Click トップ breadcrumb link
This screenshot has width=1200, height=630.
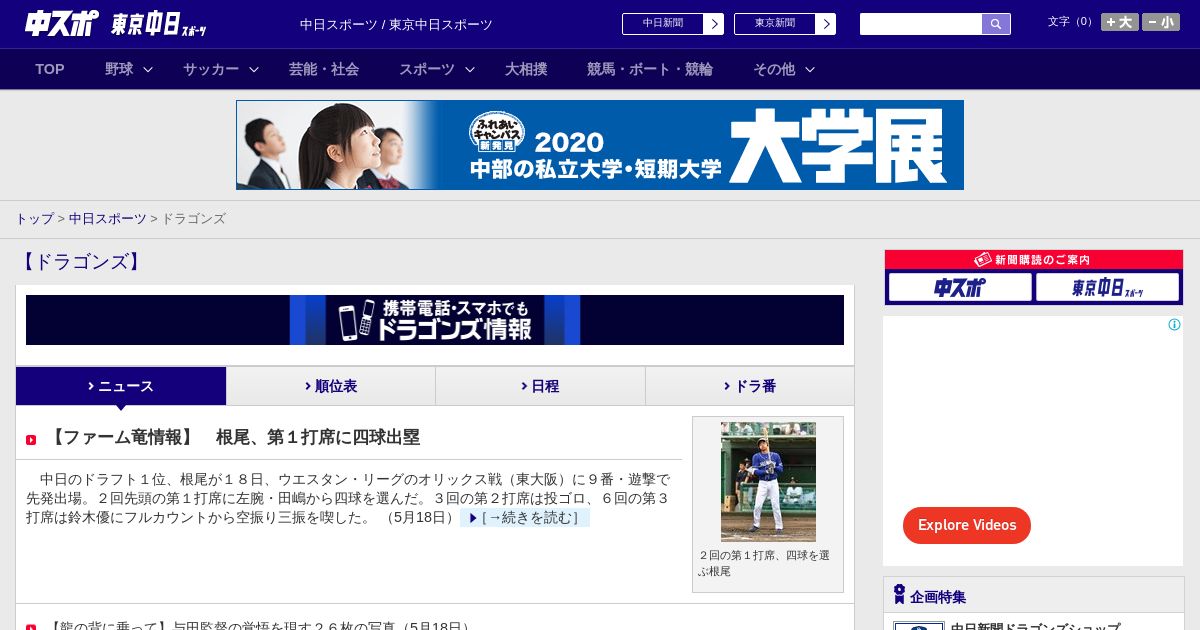click(34, 218)
